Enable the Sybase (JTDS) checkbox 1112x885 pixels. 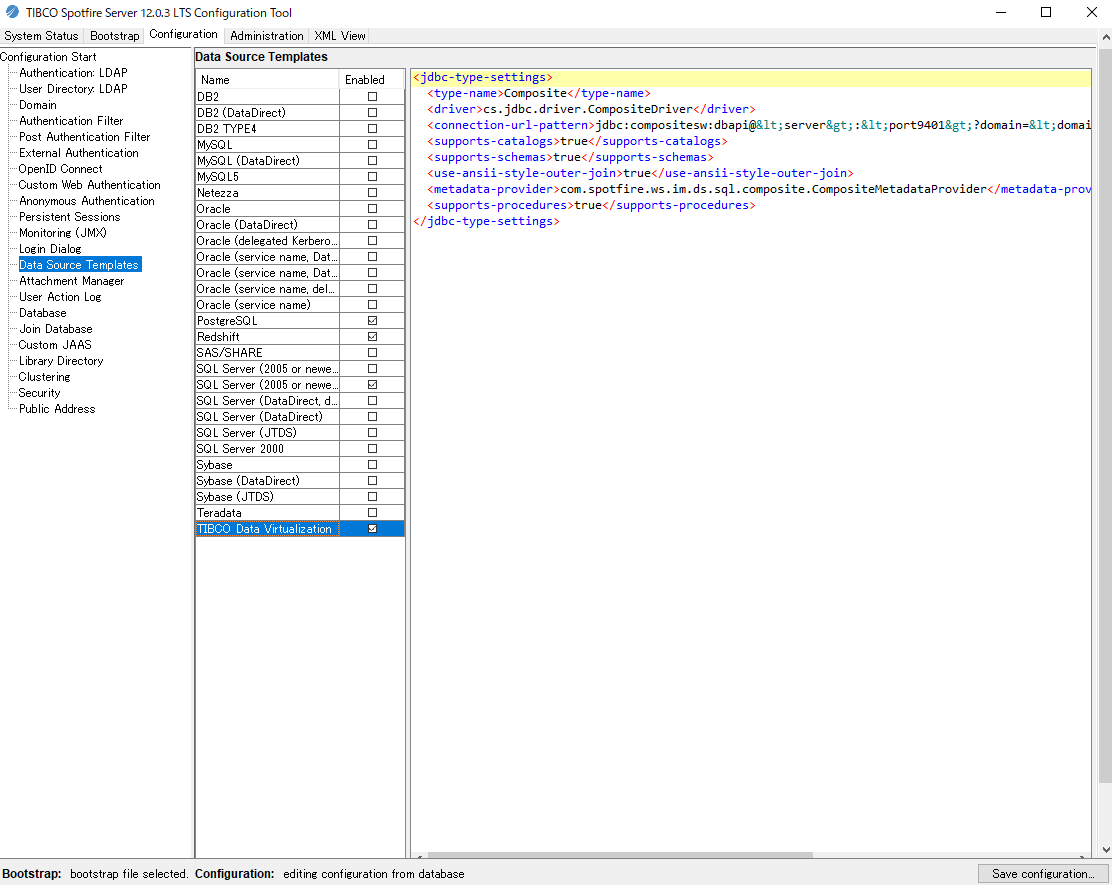(372, 497)
